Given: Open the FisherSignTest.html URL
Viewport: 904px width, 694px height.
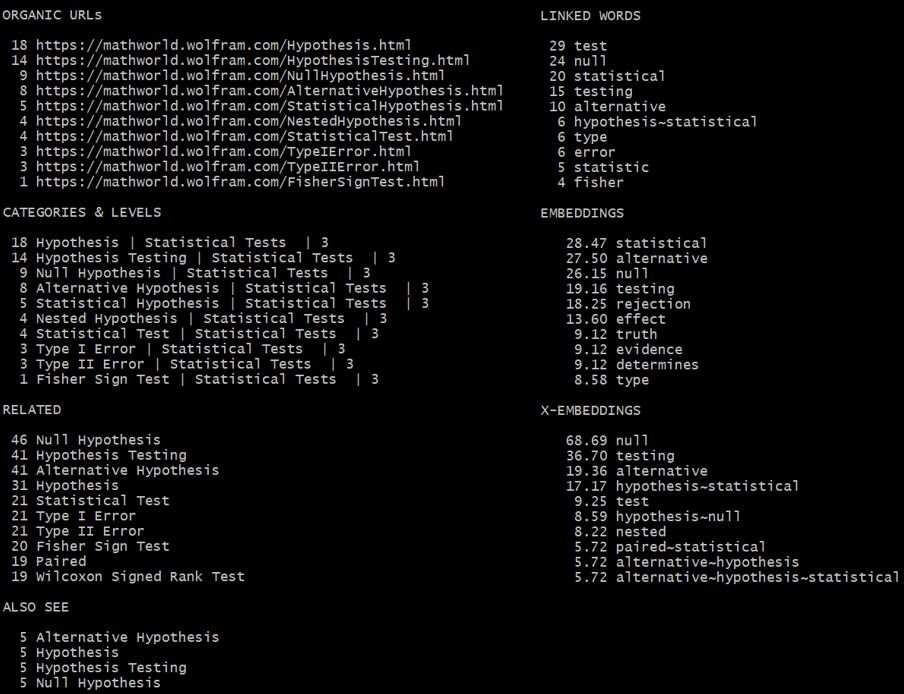Looking at the screenshot, I should pos(240,182).
